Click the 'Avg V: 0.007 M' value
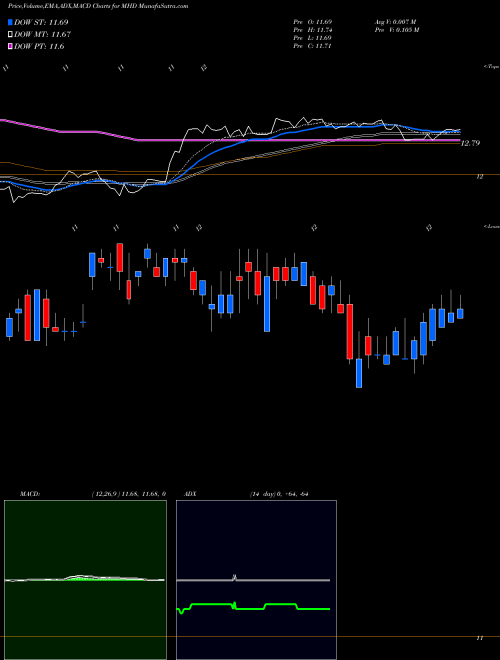This screenshot has height=660, width=500. pyautogui.click(x=395, y=22)
